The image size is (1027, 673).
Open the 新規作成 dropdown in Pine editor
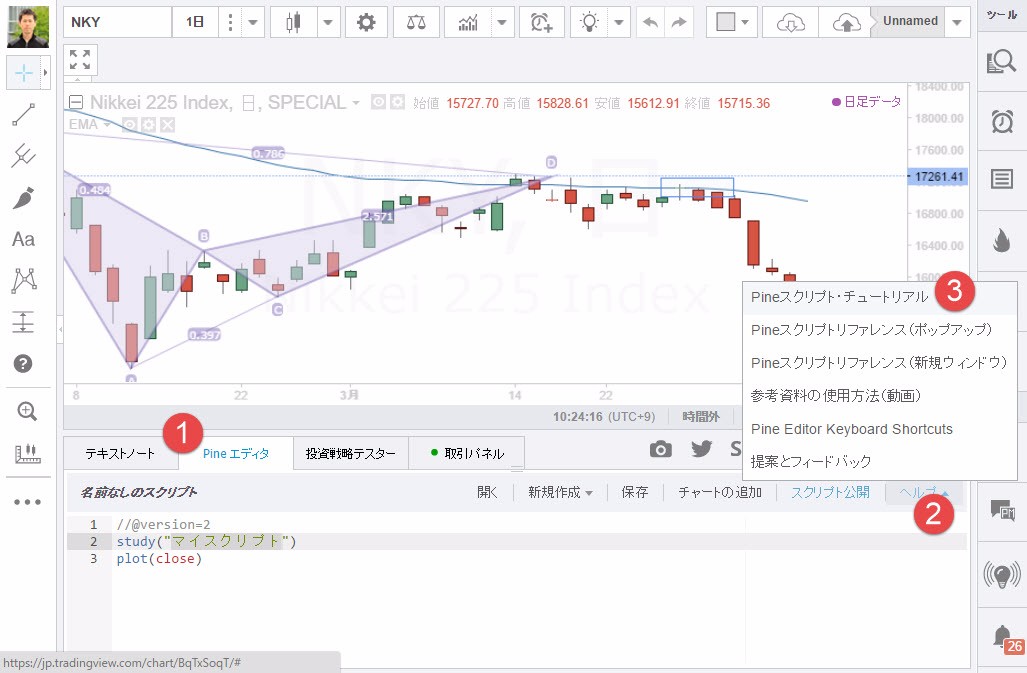point(560,492)
